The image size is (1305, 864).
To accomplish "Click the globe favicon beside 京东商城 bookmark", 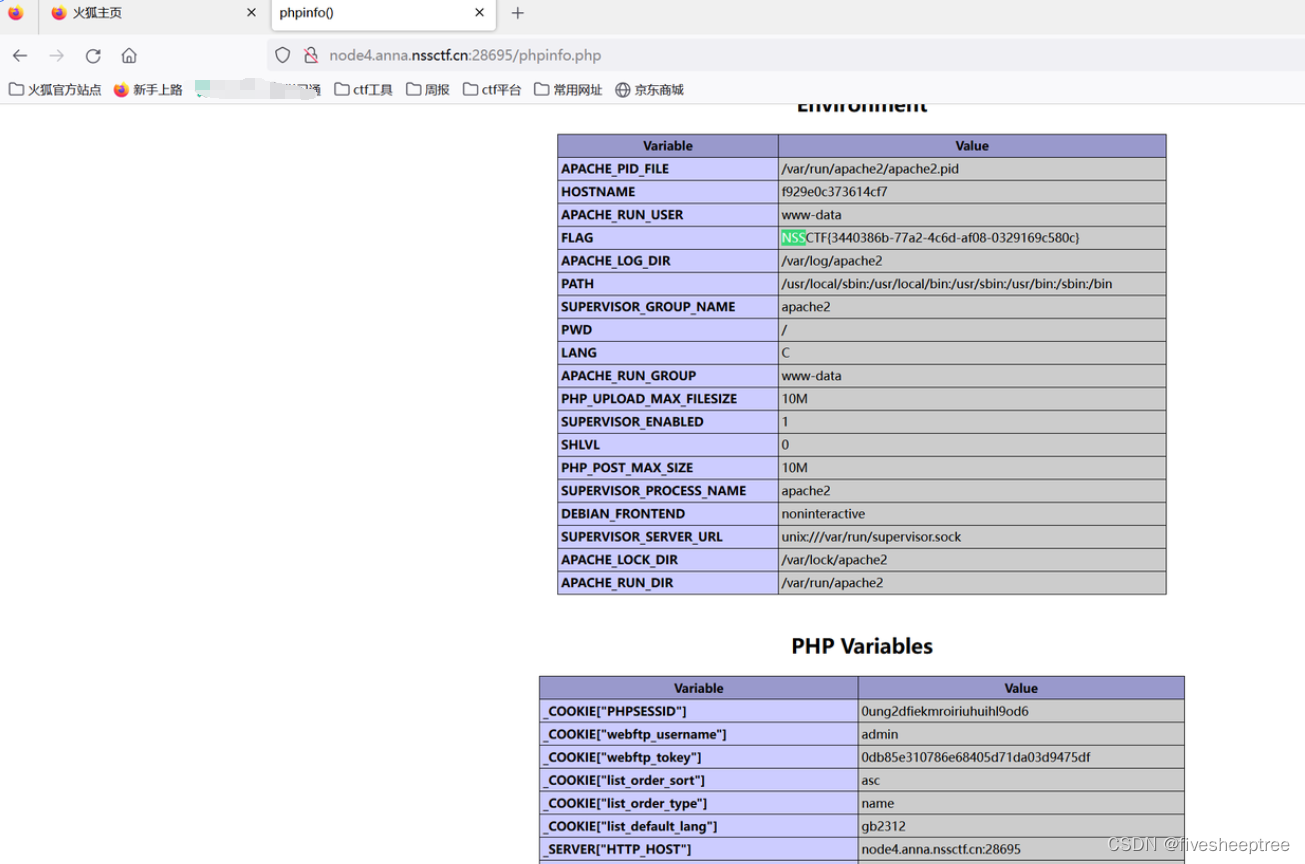I will (x=624, y=89).
